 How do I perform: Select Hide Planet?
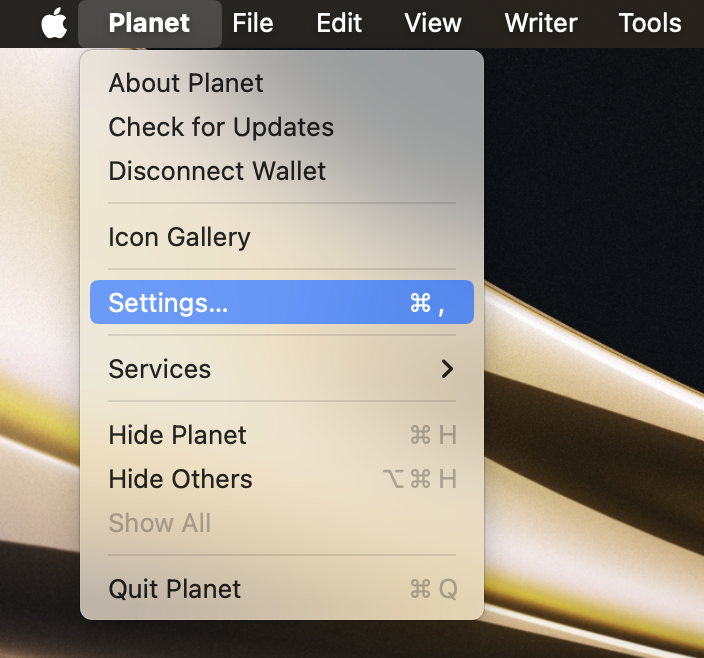click(282, 435)
